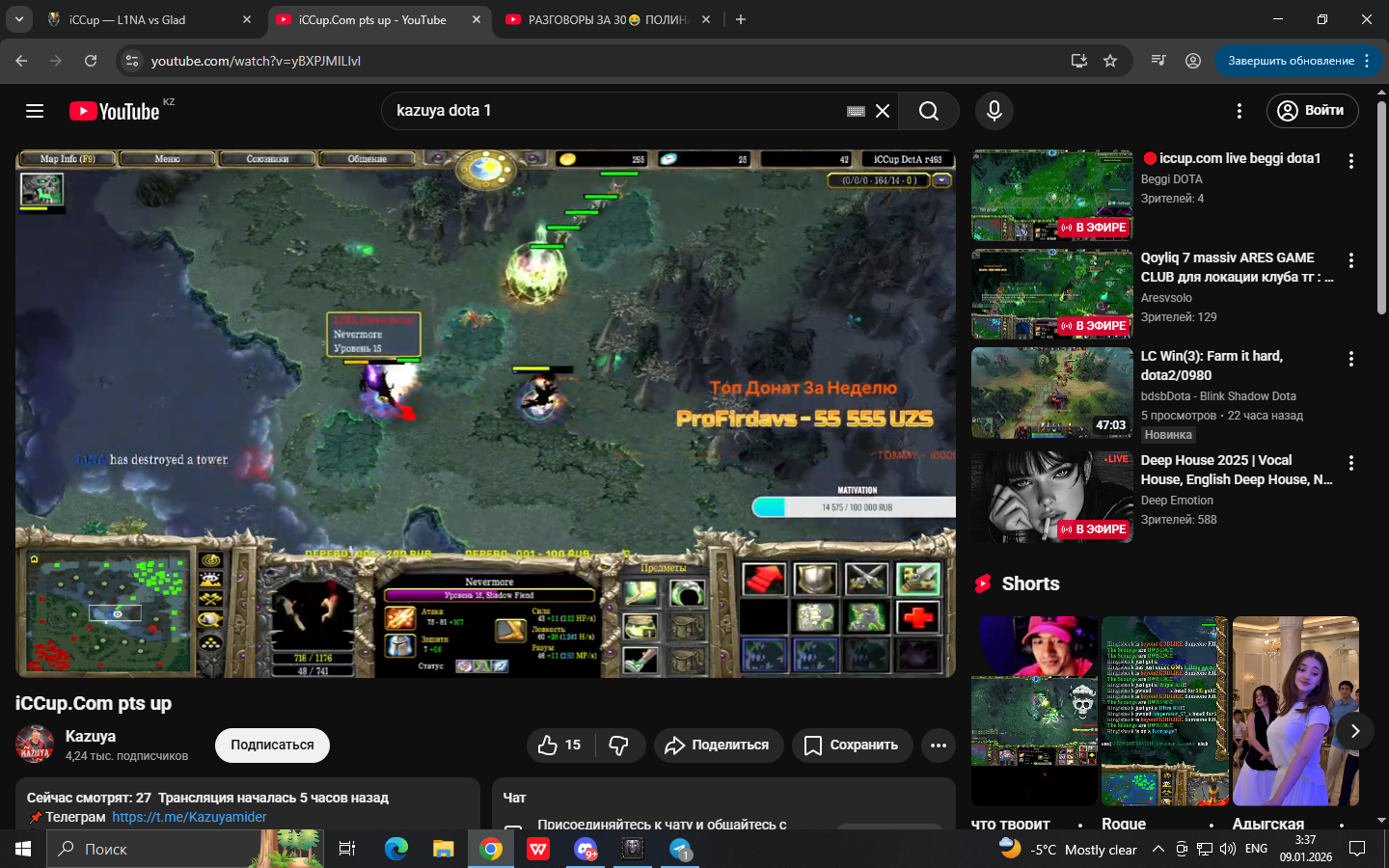Bookmark this page with the star
The width and height of the screenshot is (1389, 868).
[1110, 61]
